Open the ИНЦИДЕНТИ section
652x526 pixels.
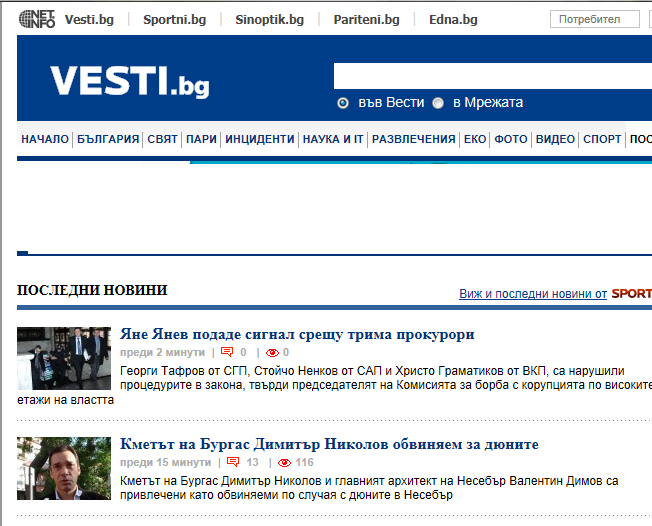pos(259,139)
